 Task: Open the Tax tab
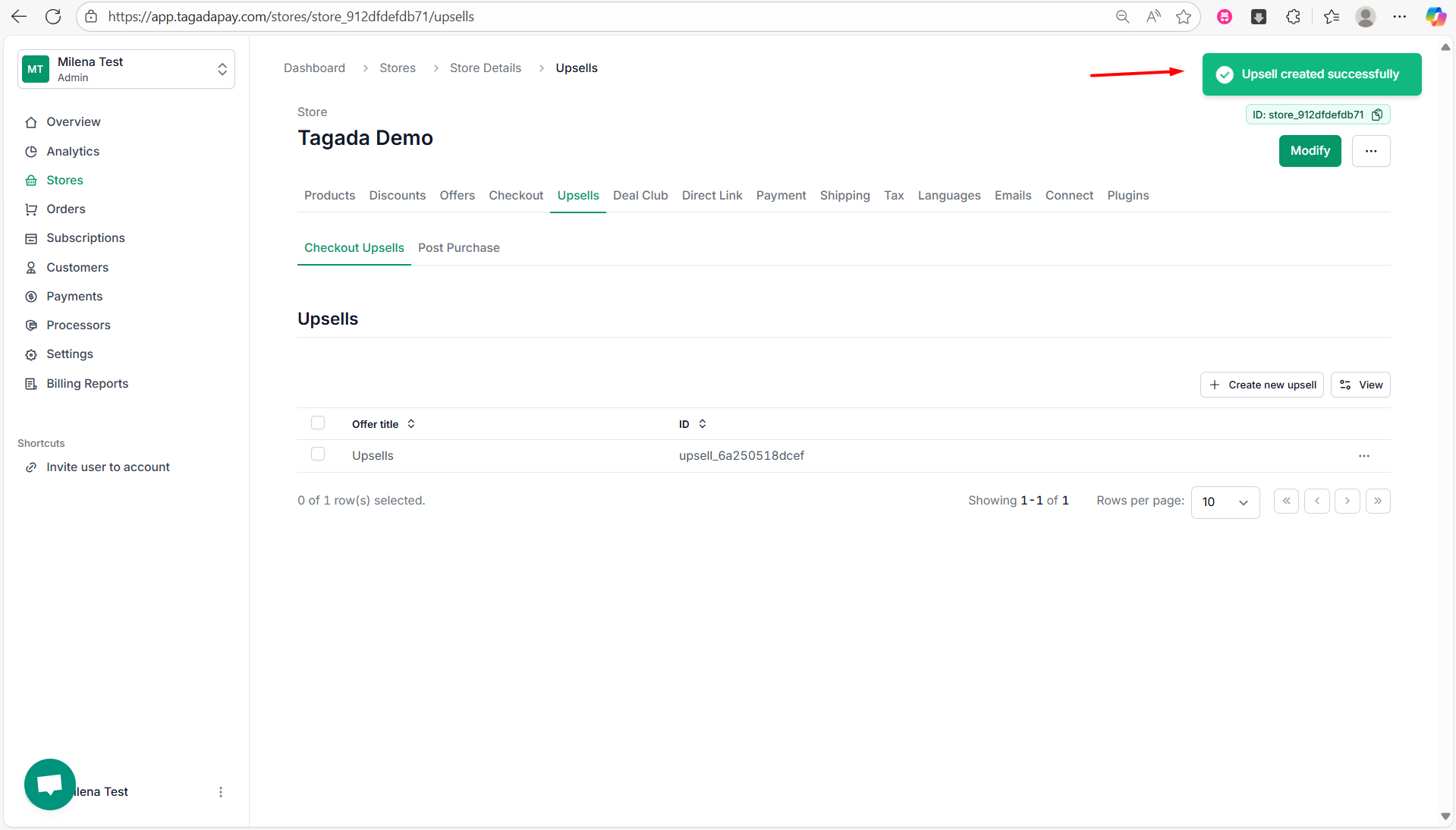point(894,195)
